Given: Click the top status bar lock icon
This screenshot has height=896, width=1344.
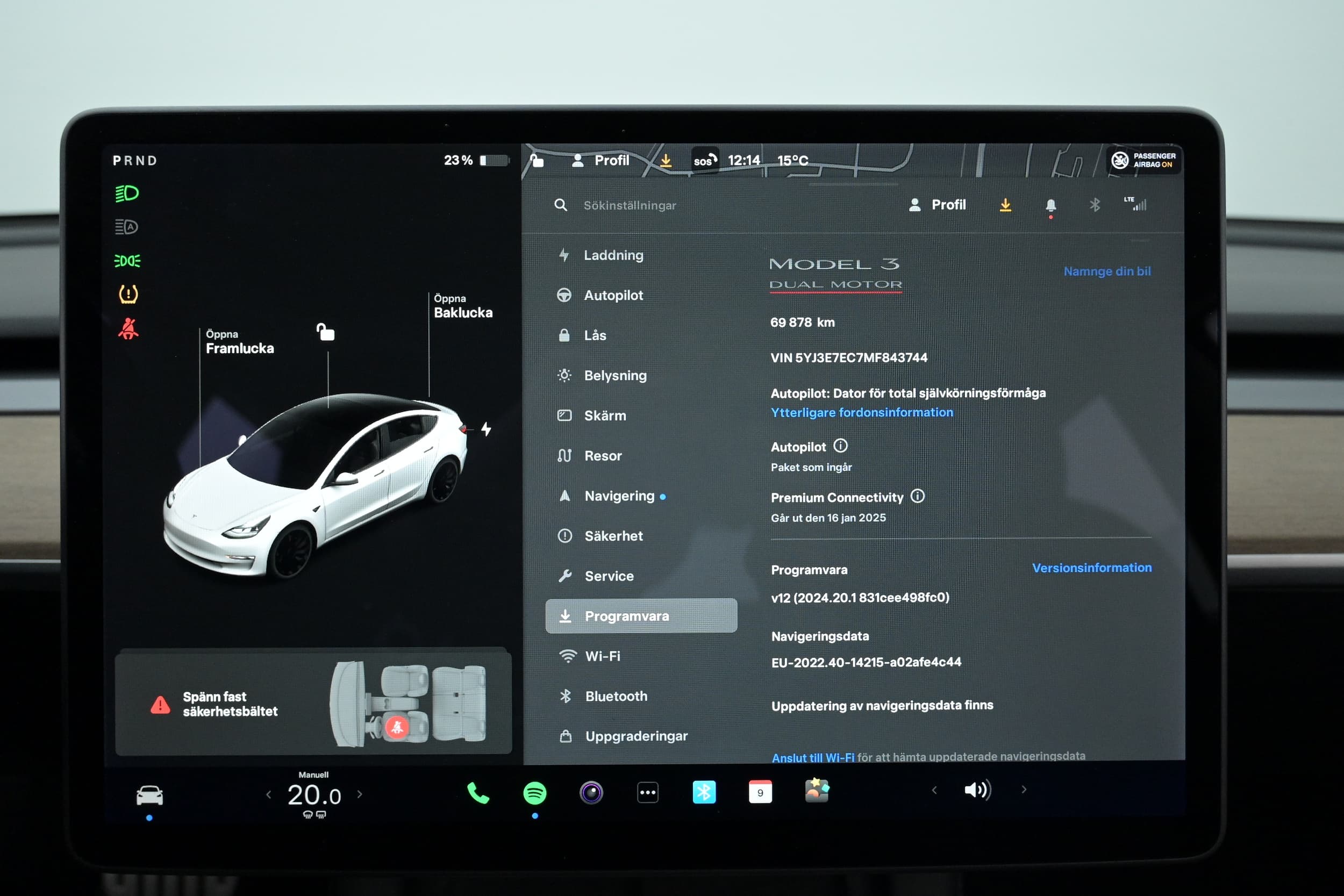Looking at the screenshot, I should pyautogui.click(x=537, y=160).
